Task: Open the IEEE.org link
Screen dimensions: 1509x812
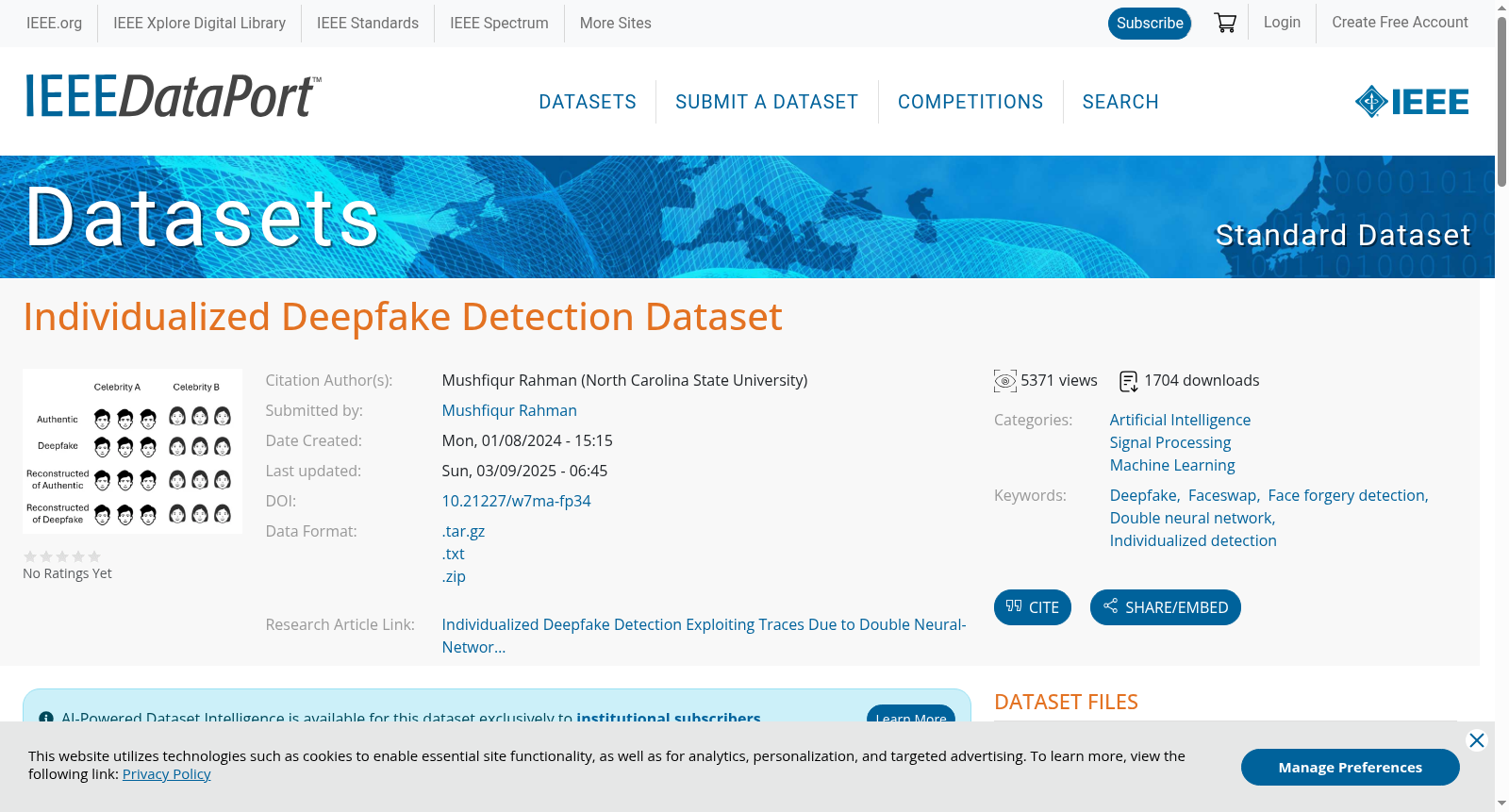Action: (x=54, y=24)
